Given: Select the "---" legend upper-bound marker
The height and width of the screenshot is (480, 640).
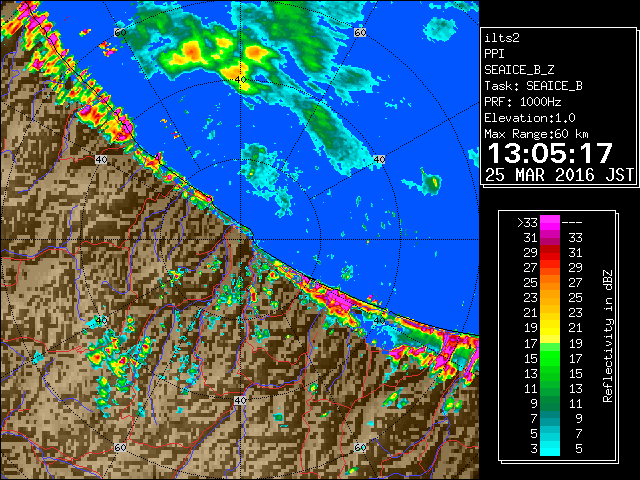Looking at the screenshot, I should tap(572, 223).
